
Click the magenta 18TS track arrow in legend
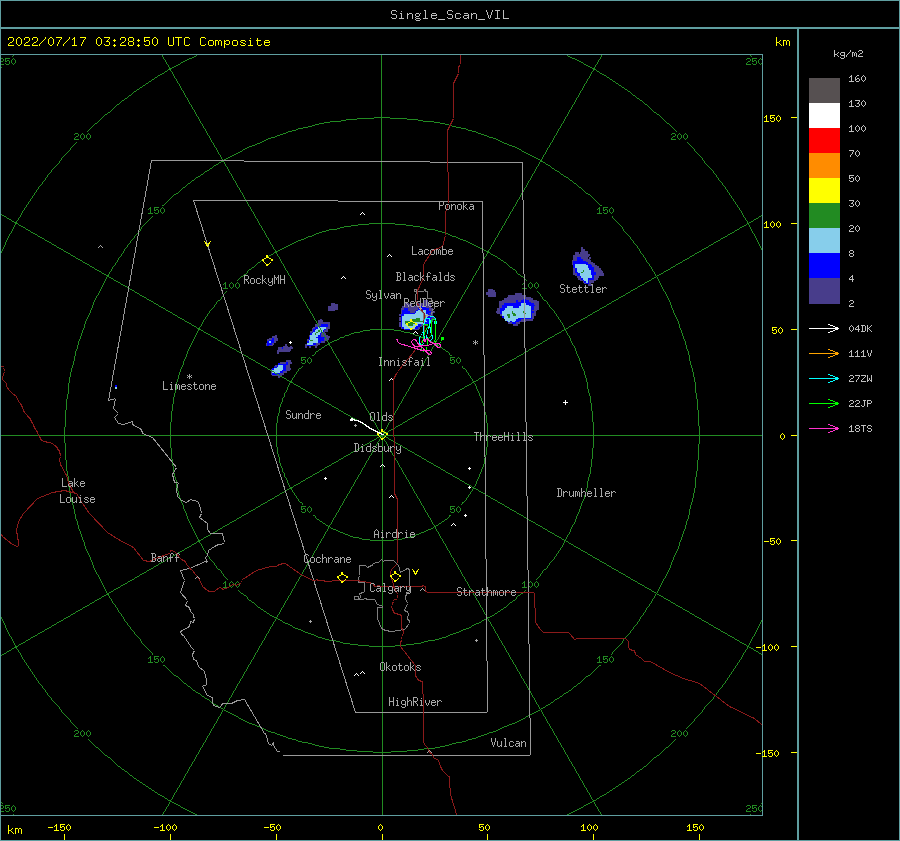[824, 428]
